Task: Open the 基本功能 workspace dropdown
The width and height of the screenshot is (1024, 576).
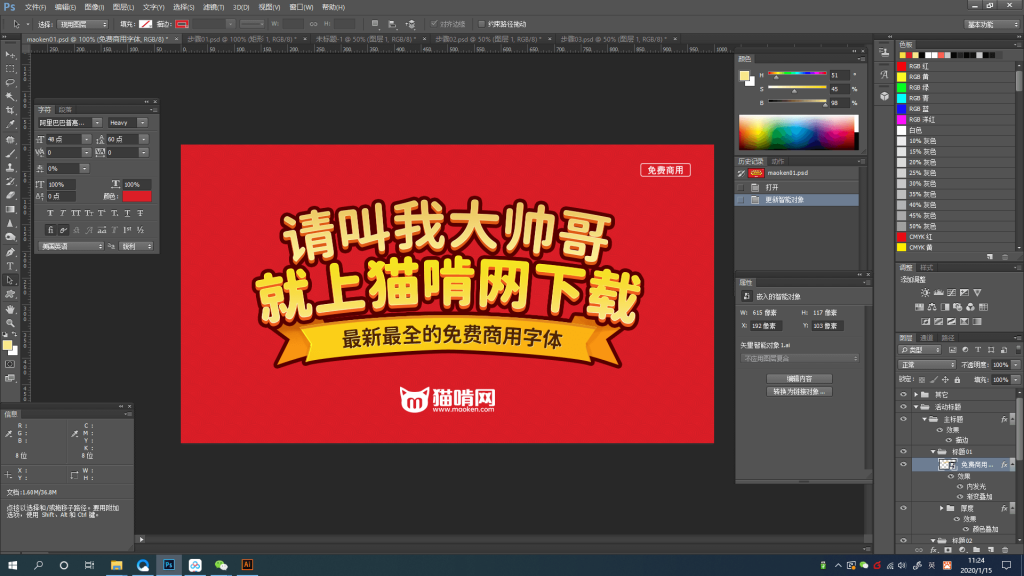Action: (x=992, y=24)
